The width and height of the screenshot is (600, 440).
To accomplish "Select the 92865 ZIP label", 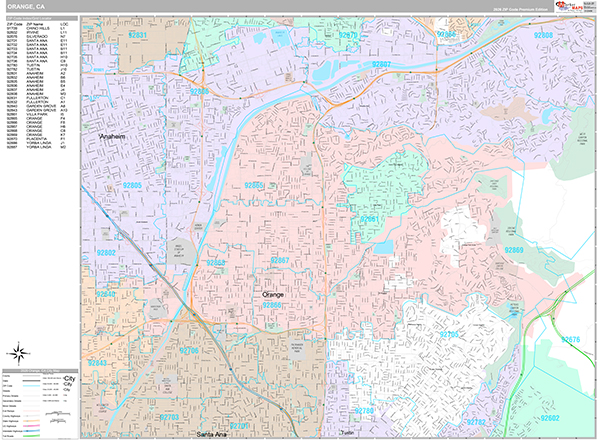I will coord(254,185).
